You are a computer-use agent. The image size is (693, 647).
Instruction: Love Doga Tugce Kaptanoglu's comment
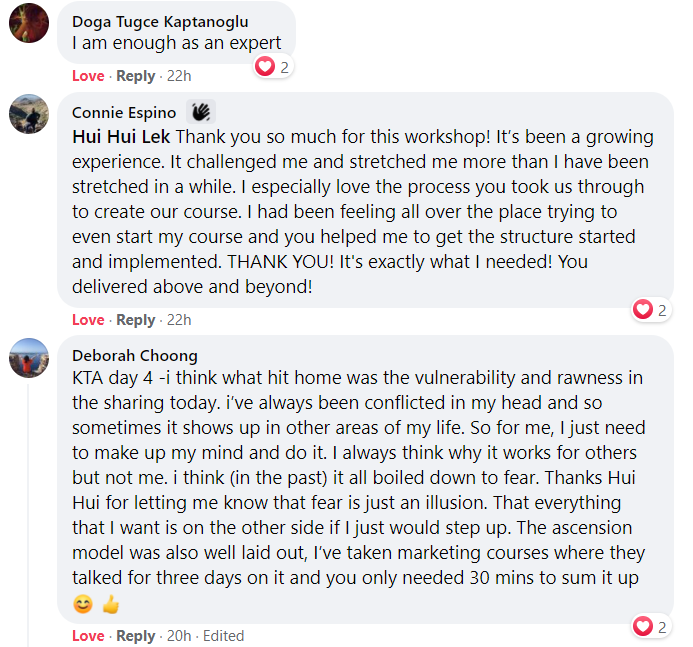tap(88, 76)
